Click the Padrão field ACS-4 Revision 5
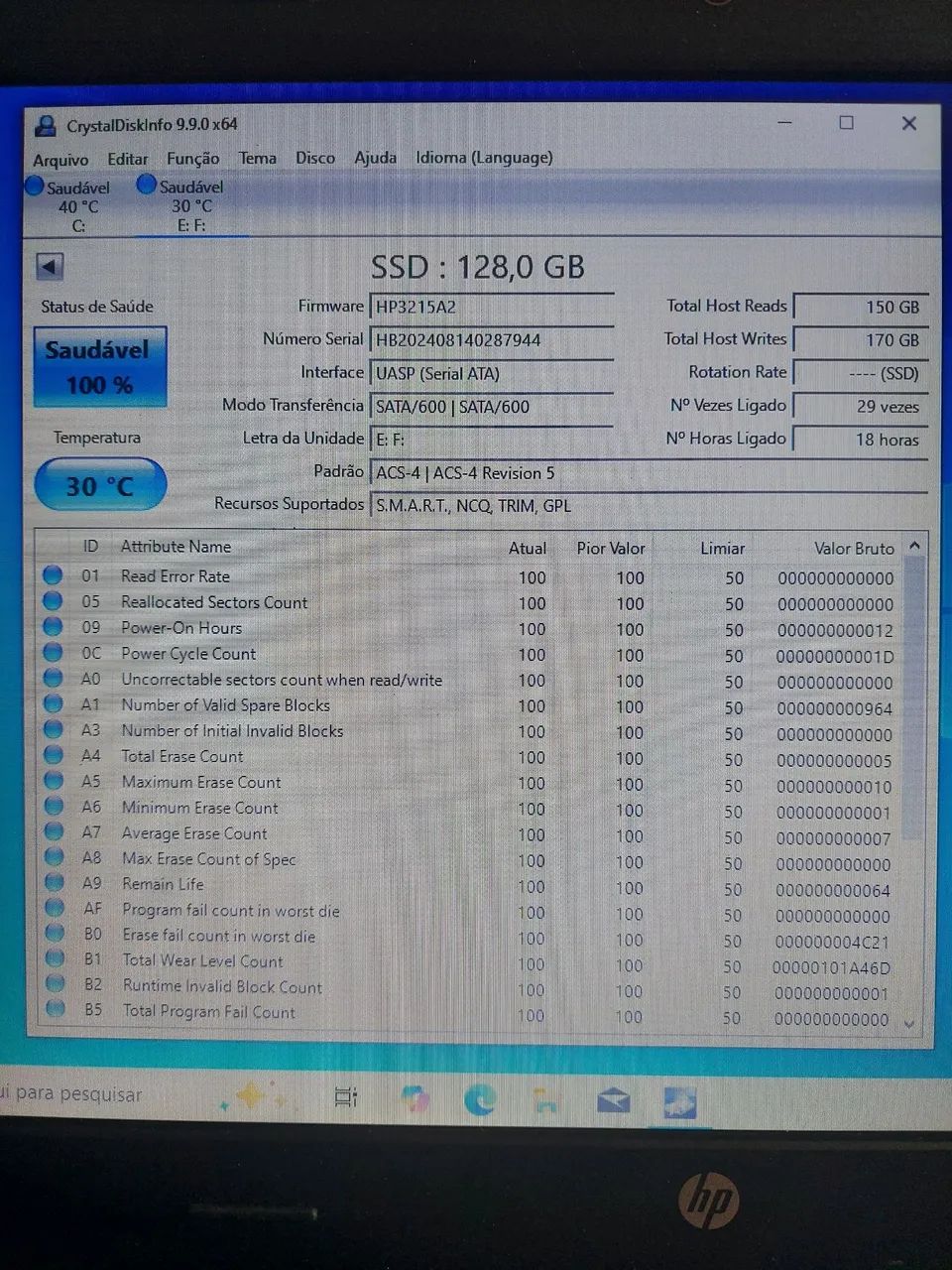Viewport: 952px width, 1270px height. click(649, 473)
